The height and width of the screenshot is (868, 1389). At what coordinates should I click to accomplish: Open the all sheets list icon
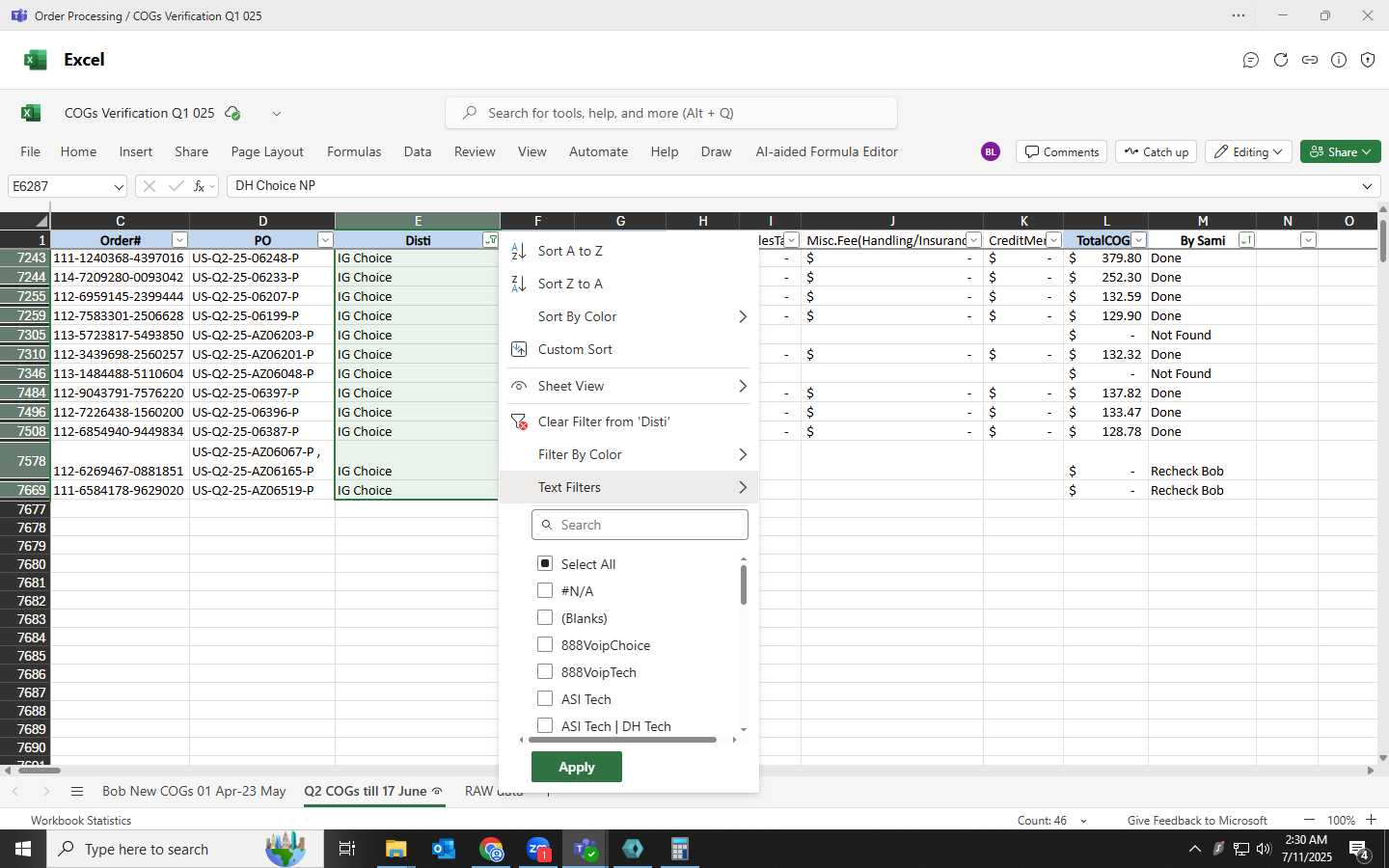tap(77, 791)
